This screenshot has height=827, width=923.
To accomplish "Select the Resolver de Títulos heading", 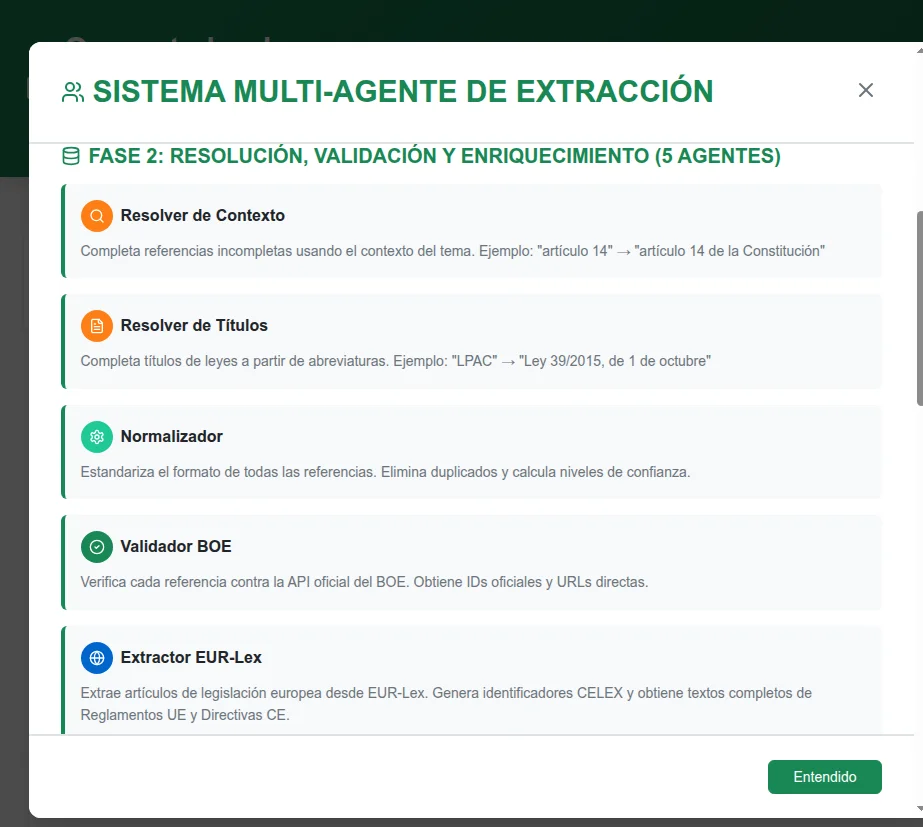I will [194, 326].
